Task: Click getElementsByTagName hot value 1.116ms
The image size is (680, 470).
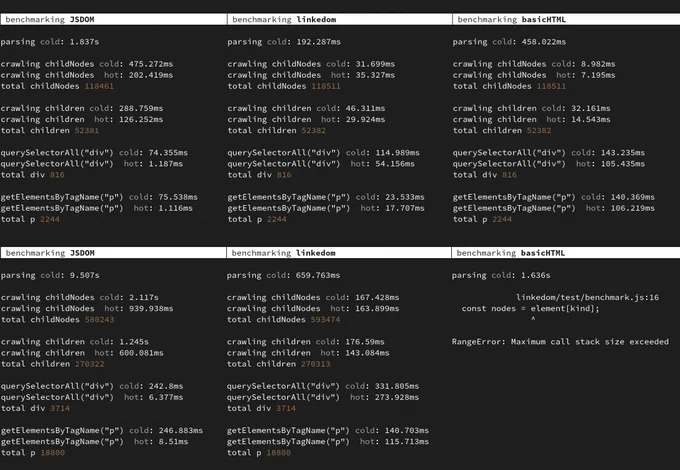Action: click(175, 208)
